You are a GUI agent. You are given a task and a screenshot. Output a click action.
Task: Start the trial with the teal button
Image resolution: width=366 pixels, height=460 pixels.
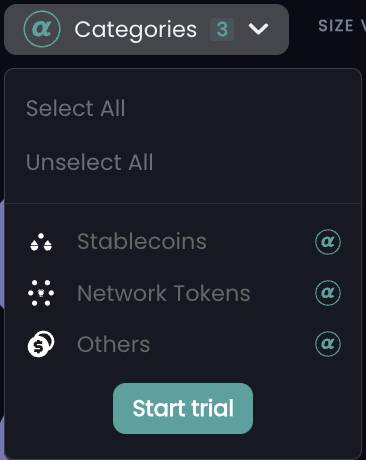click(183, 408)
